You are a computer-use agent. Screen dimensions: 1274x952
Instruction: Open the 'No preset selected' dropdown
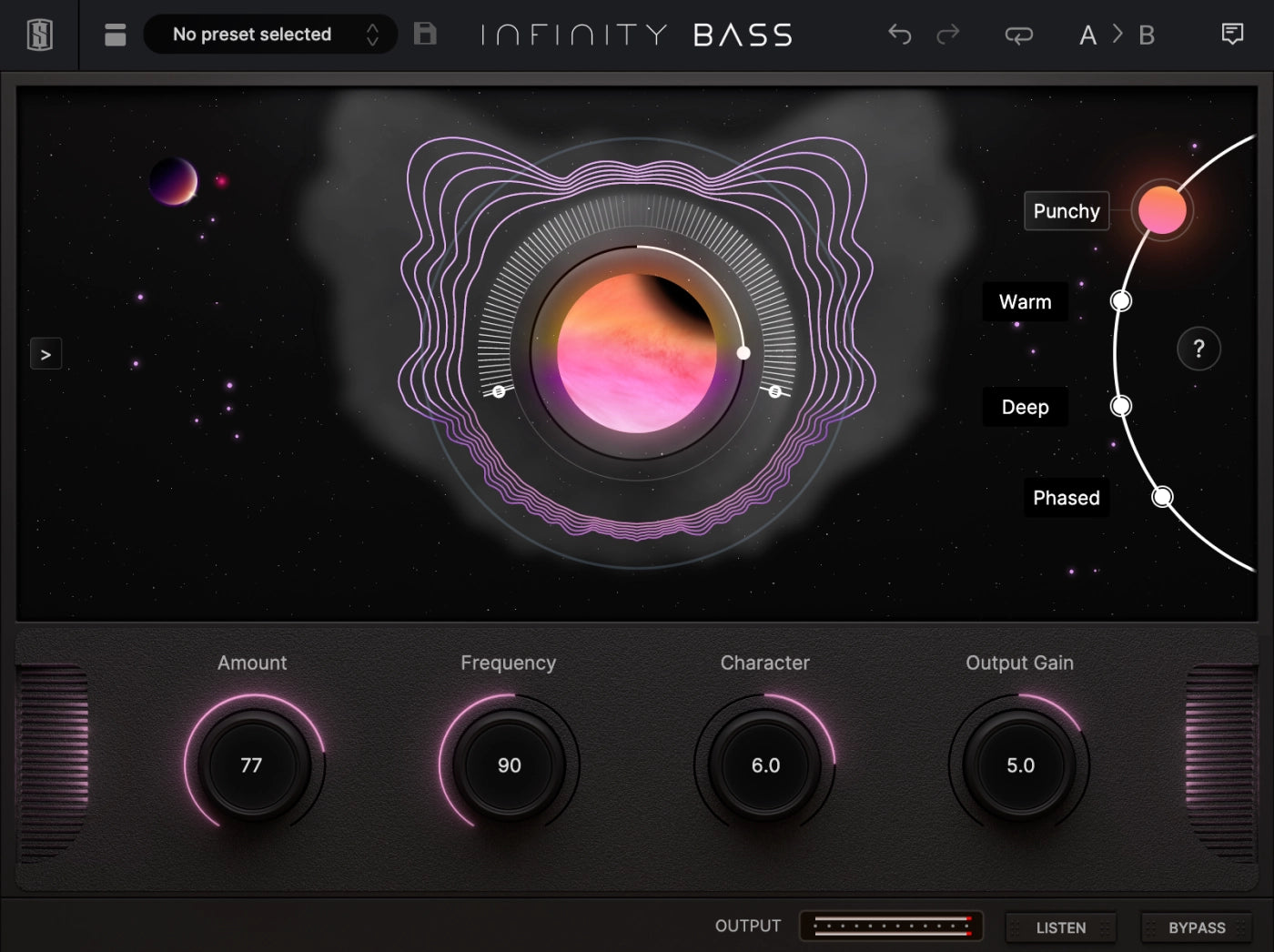252,35
